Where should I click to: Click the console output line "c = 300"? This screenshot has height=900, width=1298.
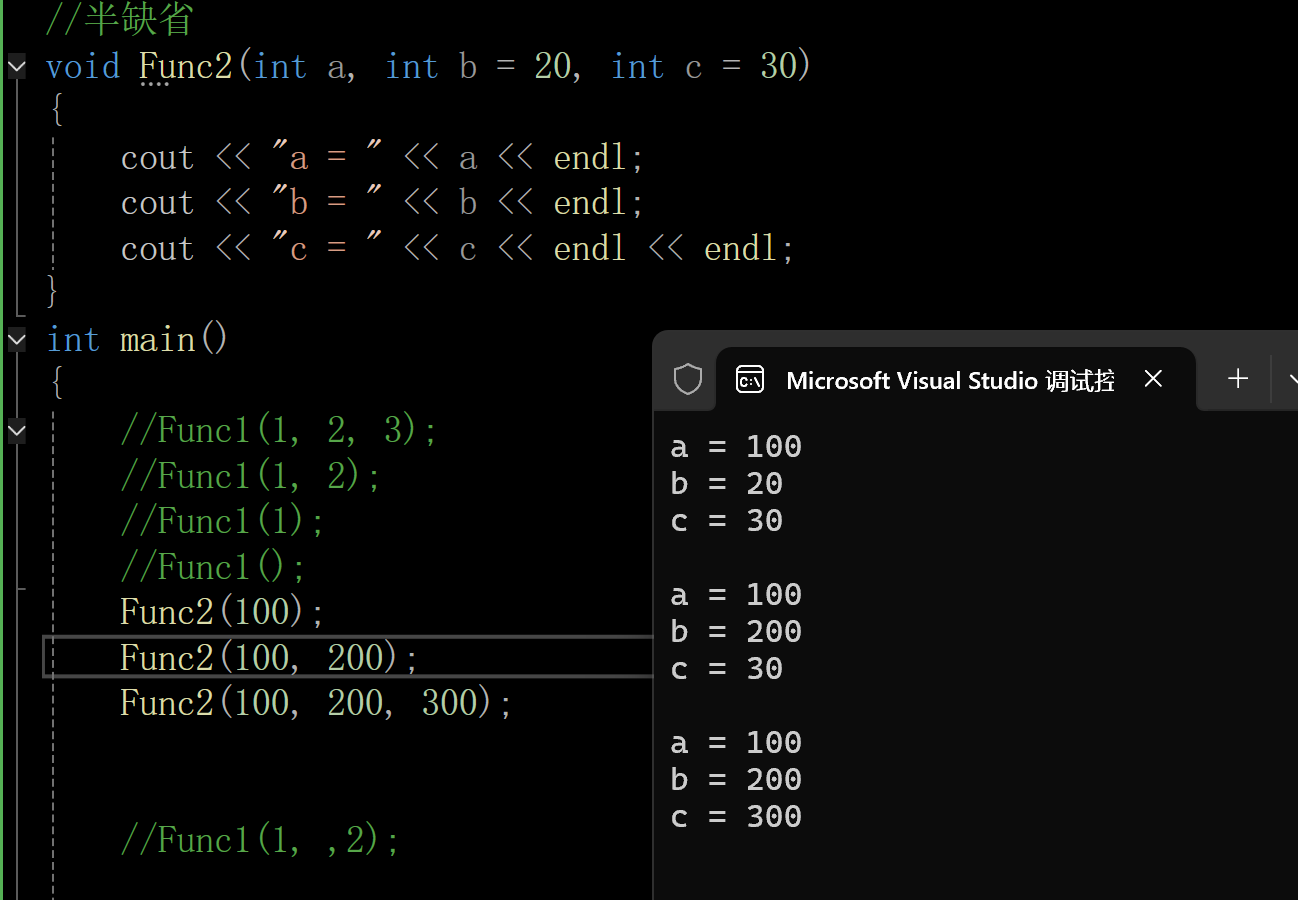coord(736,817)
